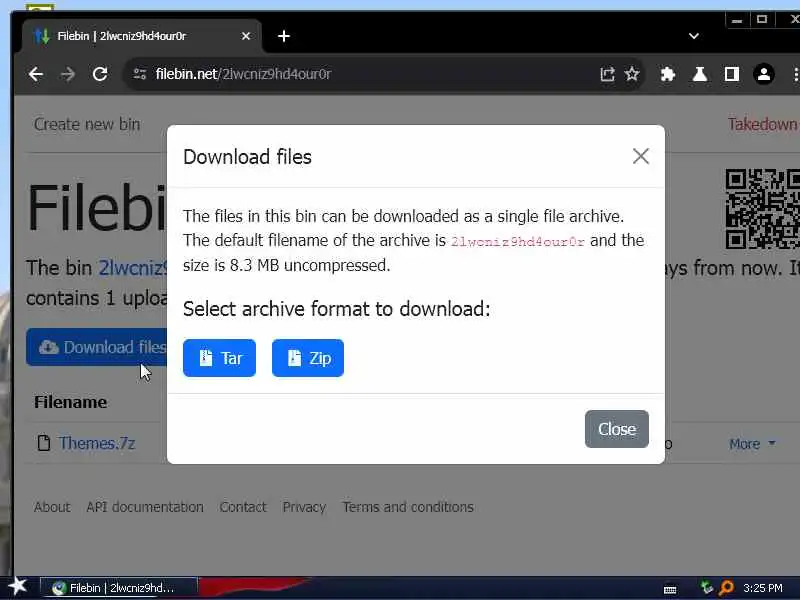Open the Terms and conditions link

click(408, 507)
